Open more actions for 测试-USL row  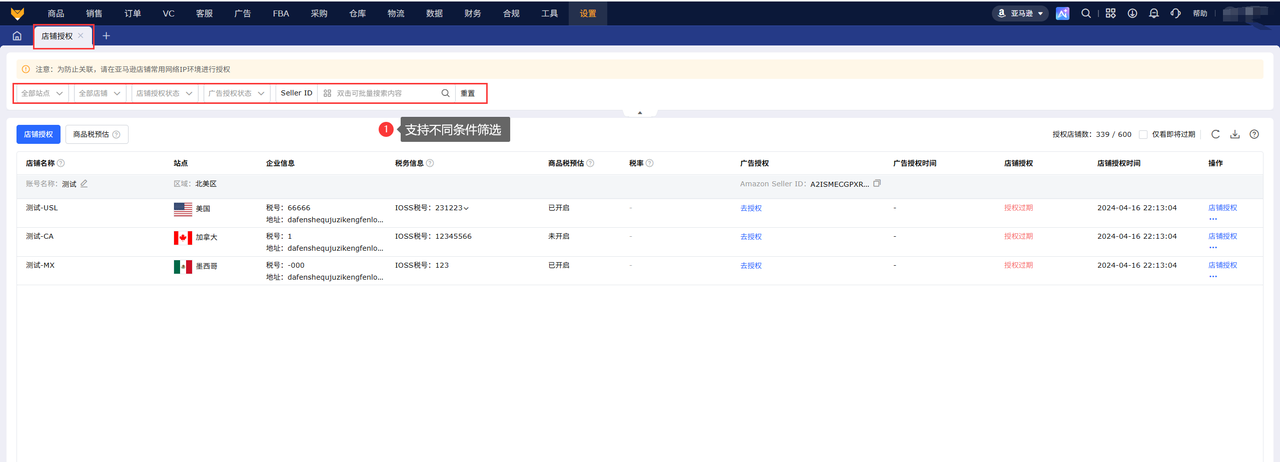[x=1213, y=218]
